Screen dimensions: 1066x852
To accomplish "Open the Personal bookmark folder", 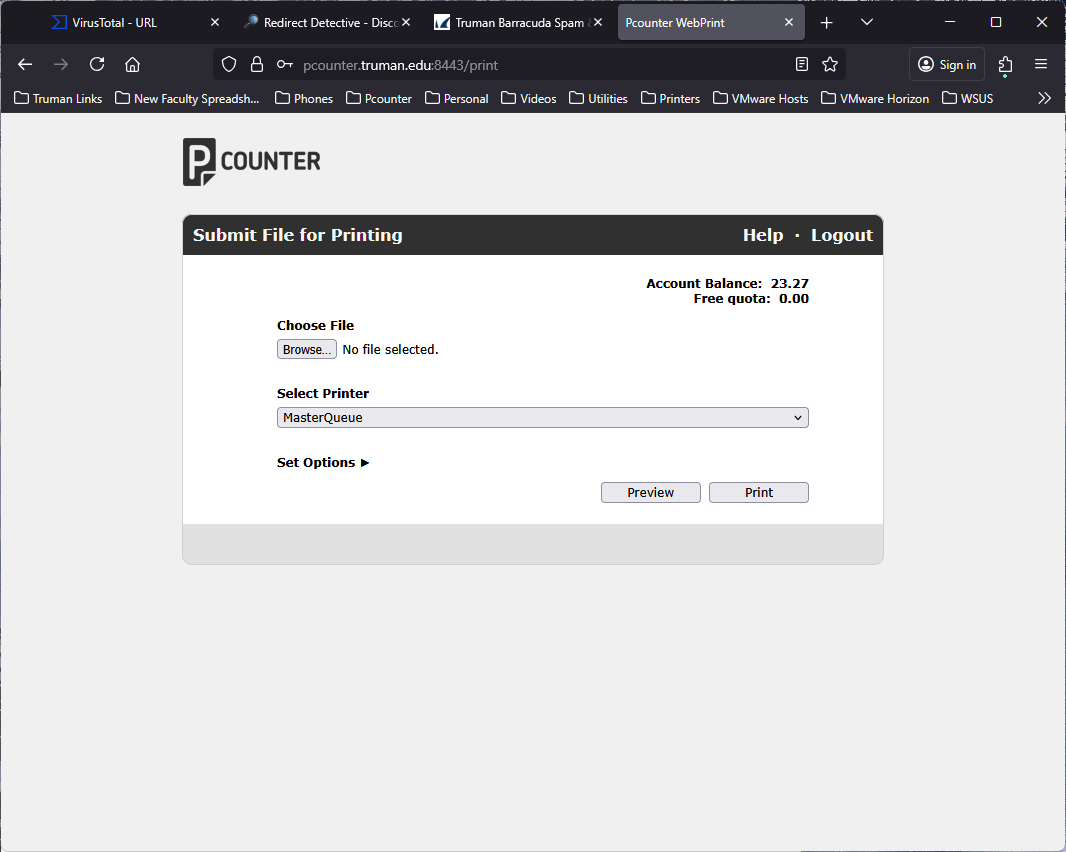I will pos(457,99).
